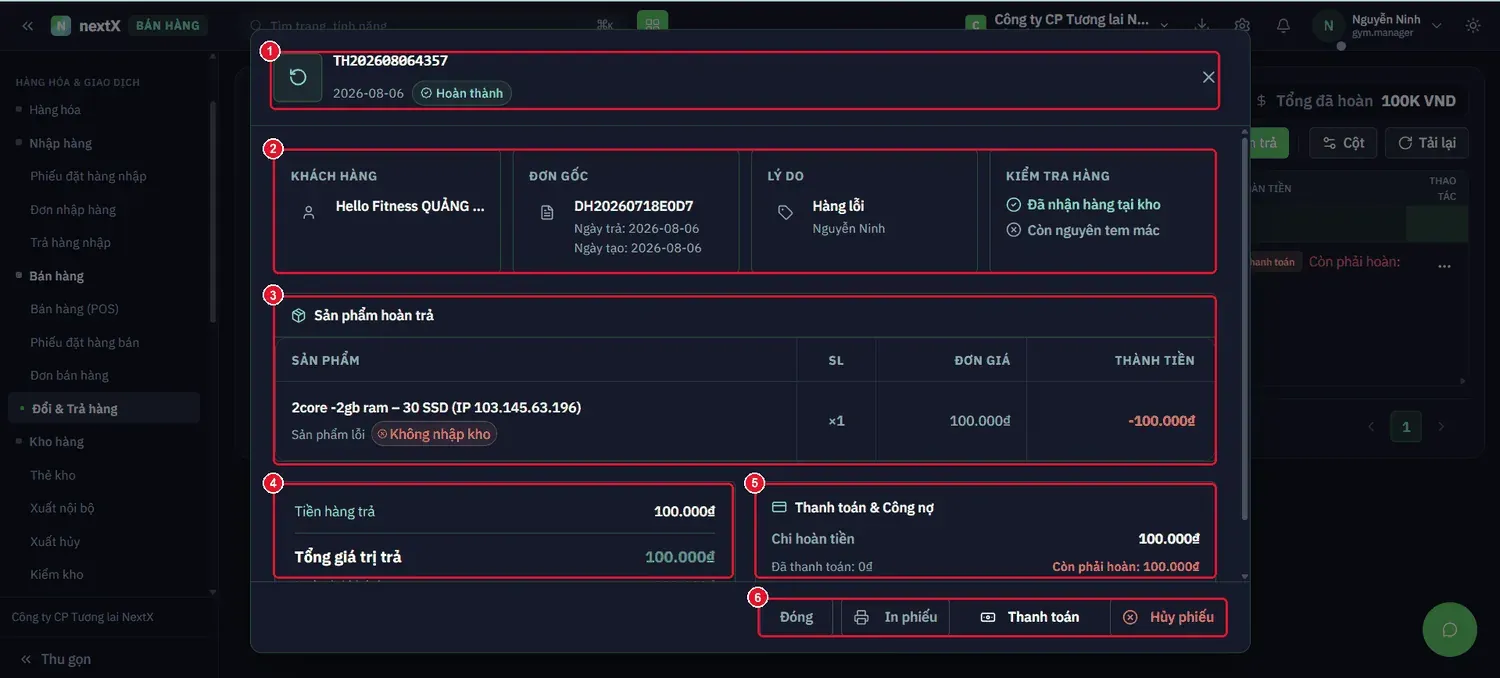This screenshot has width=1500, height=678.
Task: Open the Cột column settings
Action: coord(1344,143)
